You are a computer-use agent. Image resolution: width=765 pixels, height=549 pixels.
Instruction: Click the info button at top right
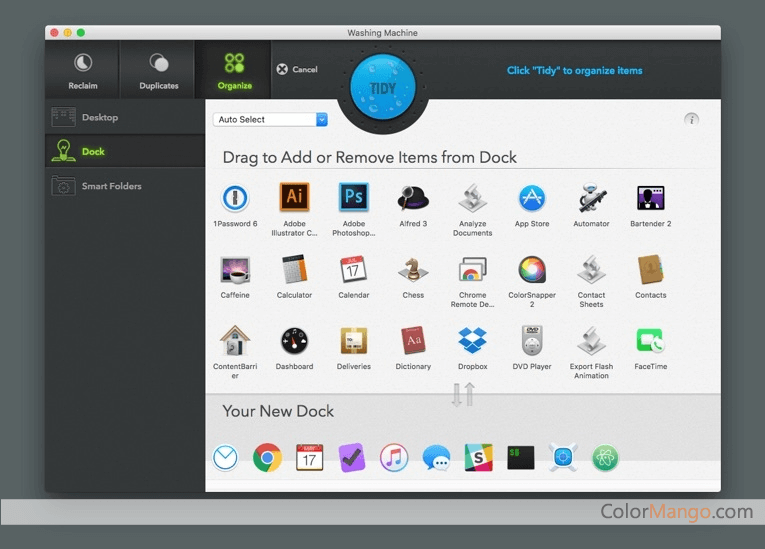[x=691, y=119]
